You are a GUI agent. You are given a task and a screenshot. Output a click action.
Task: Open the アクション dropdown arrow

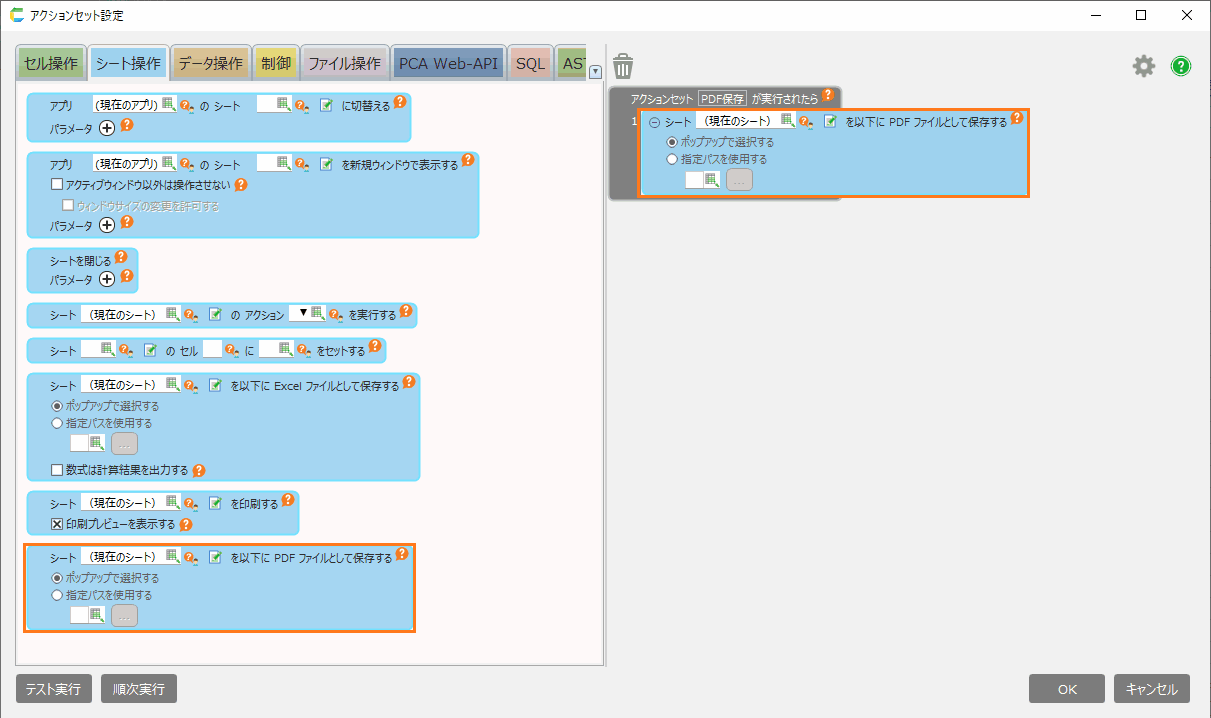(303, 314)
